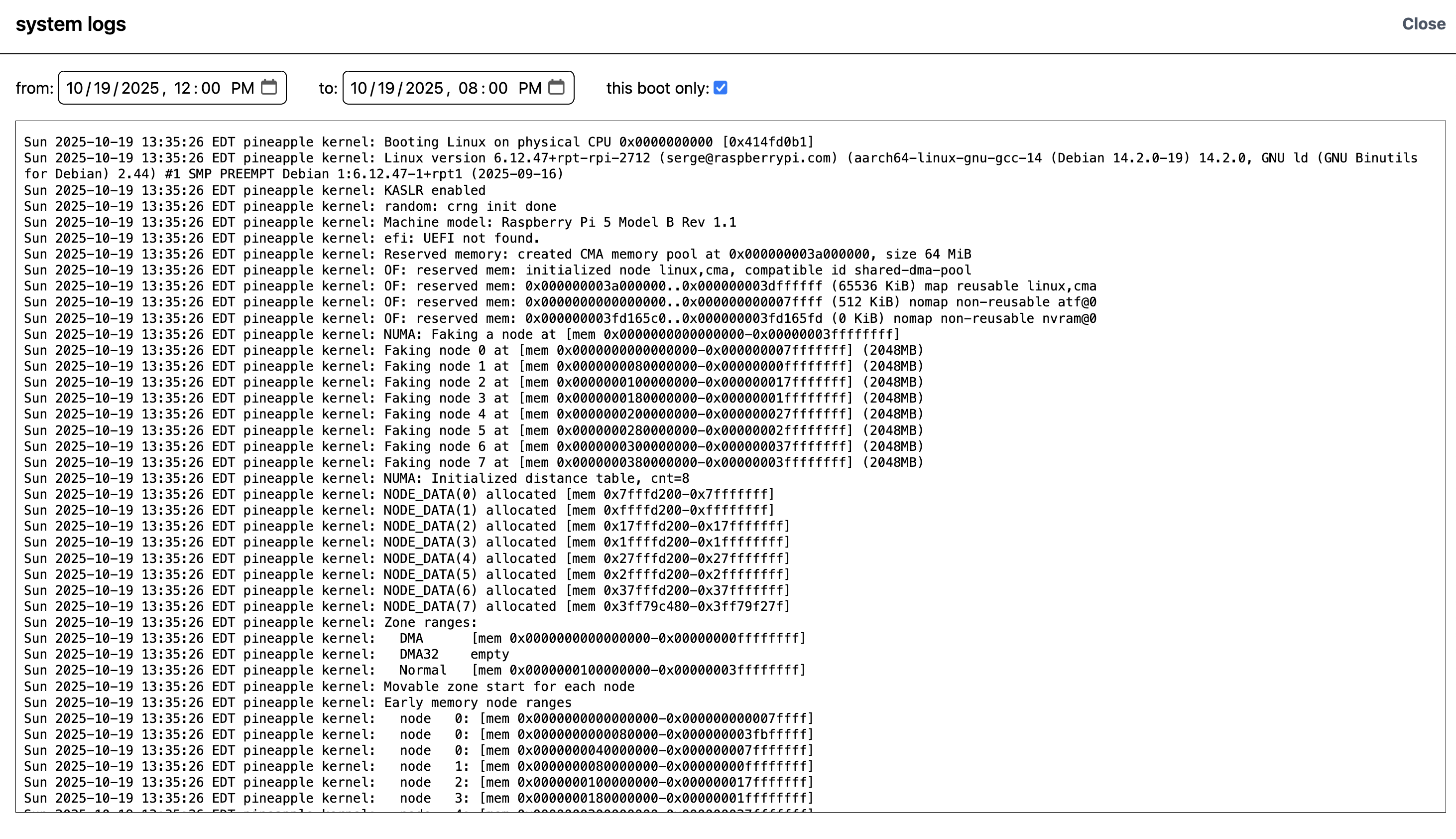This screenshot has height=839, width=1456.
Task: Click the 'DMA32 empty' log line
Action: click(267, 654)
